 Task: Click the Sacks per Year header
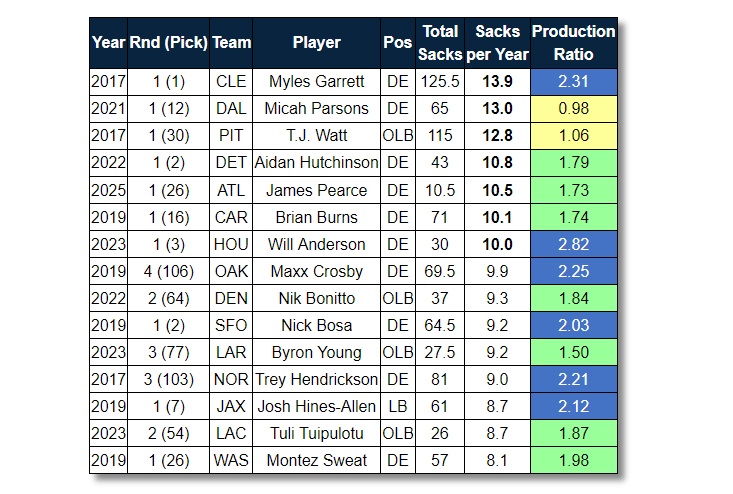click(497, 43)
